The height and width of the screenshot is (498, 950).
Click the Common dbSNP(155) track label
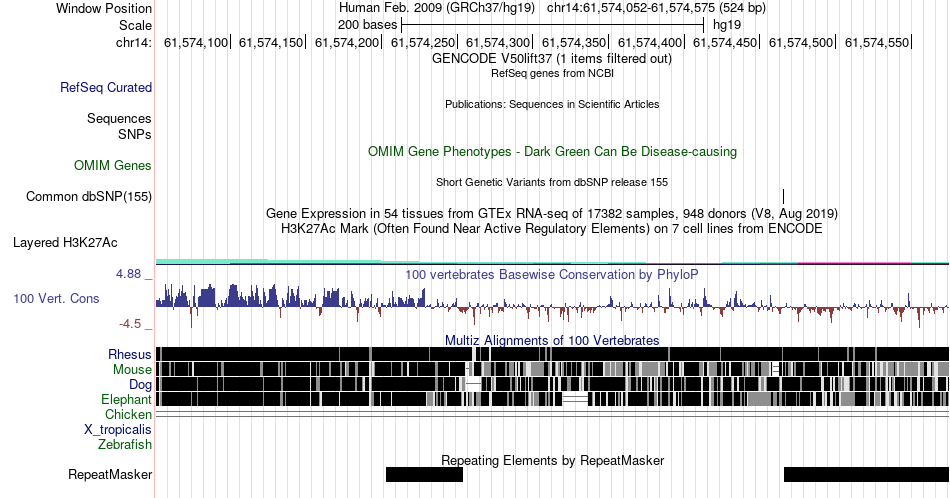click(x=89, y=197)
